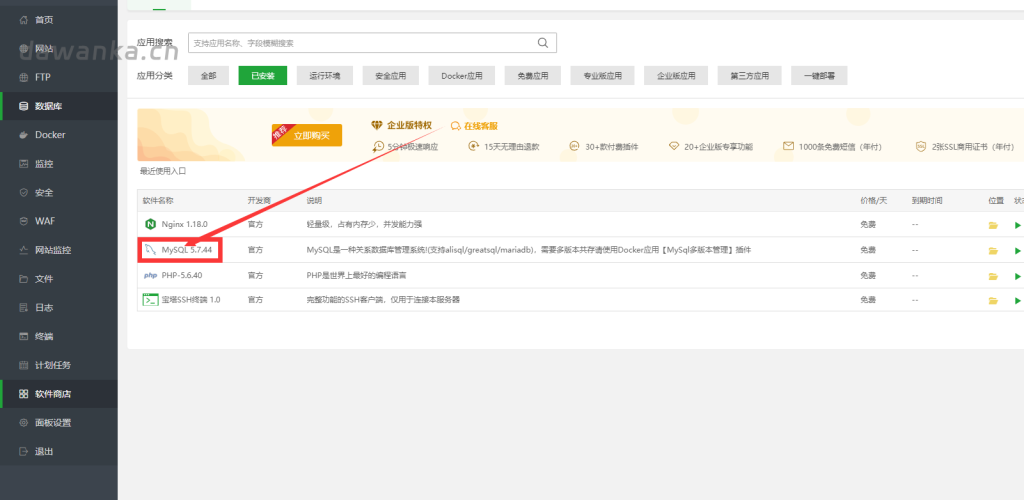
Task: Select the 已安装 category filter
Action: pyautogui.click(x=263, y=76)
